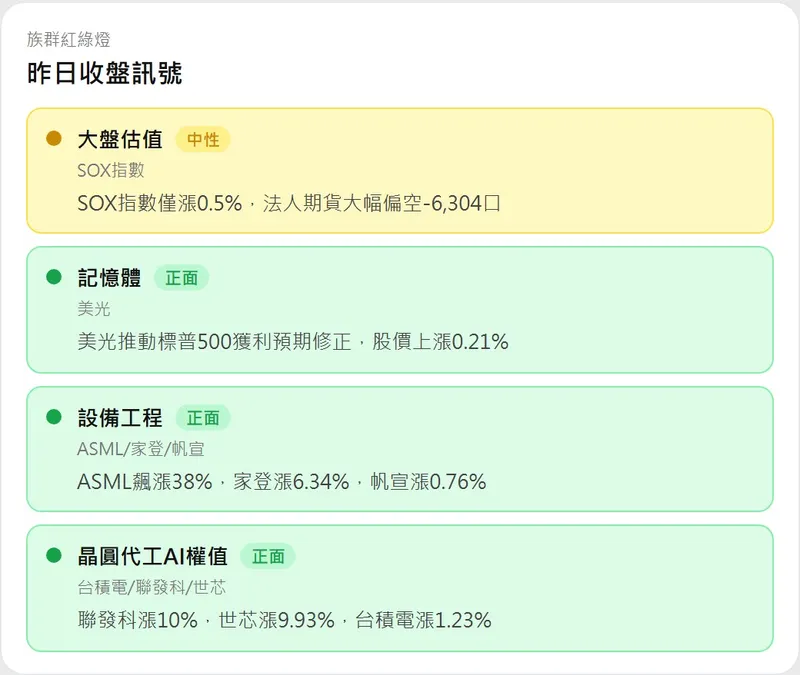Click the 正面 badge next to 晶圓代工AI權值

click(268, 556)
